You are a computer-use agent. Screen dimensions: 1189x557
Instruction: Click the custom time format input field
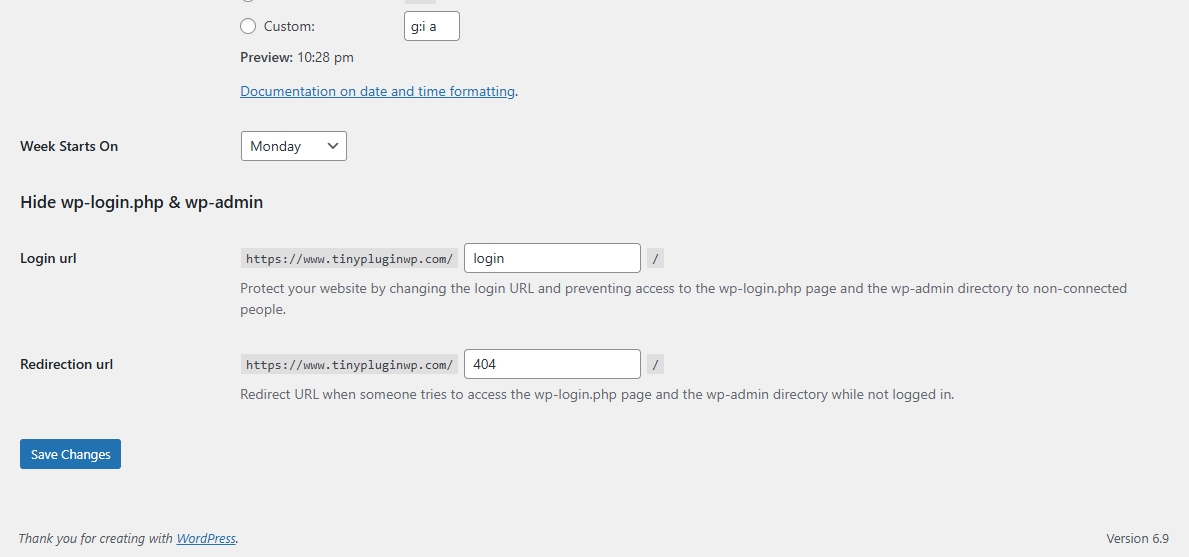pos(432,27)
